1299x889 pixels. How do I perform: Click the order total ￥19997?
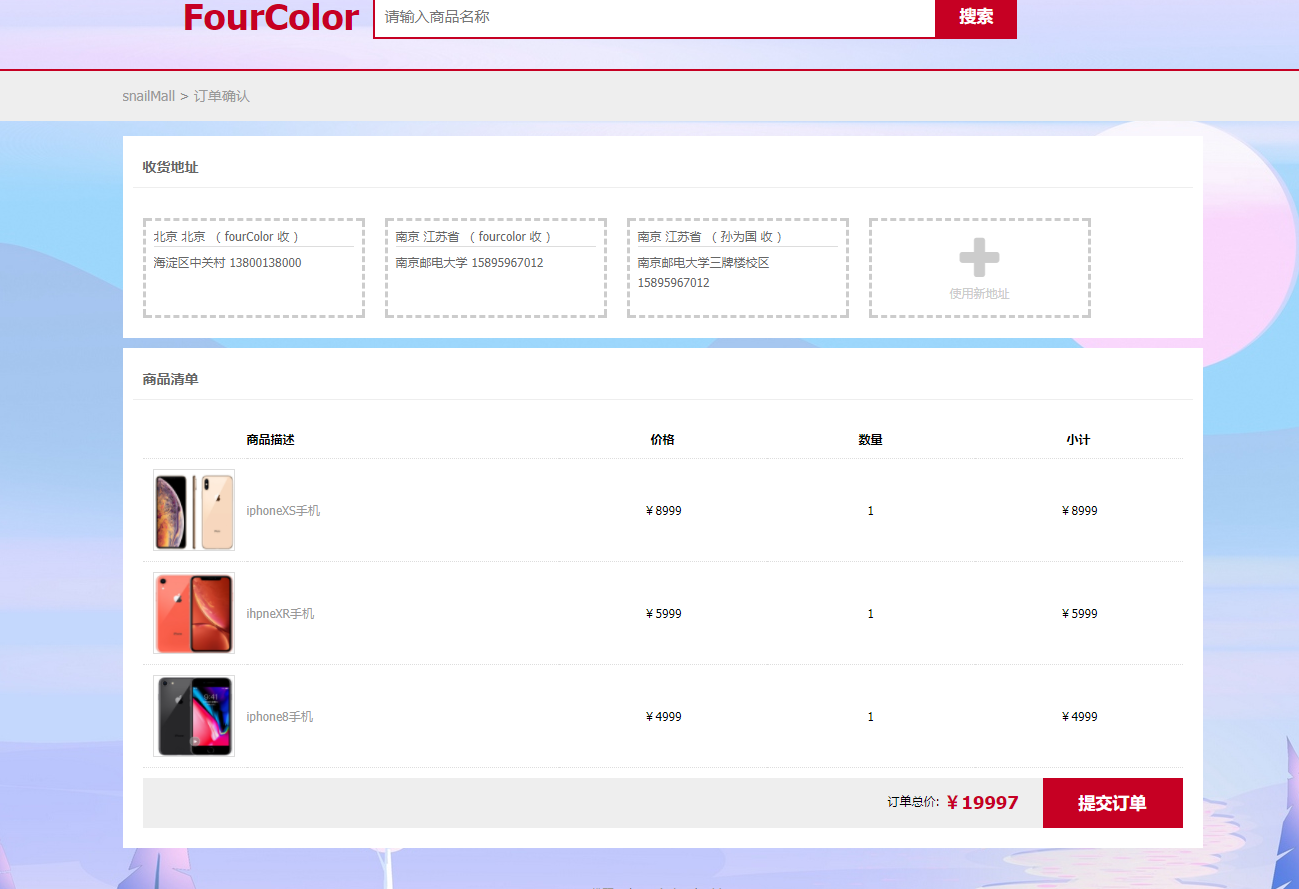point(982,802)
